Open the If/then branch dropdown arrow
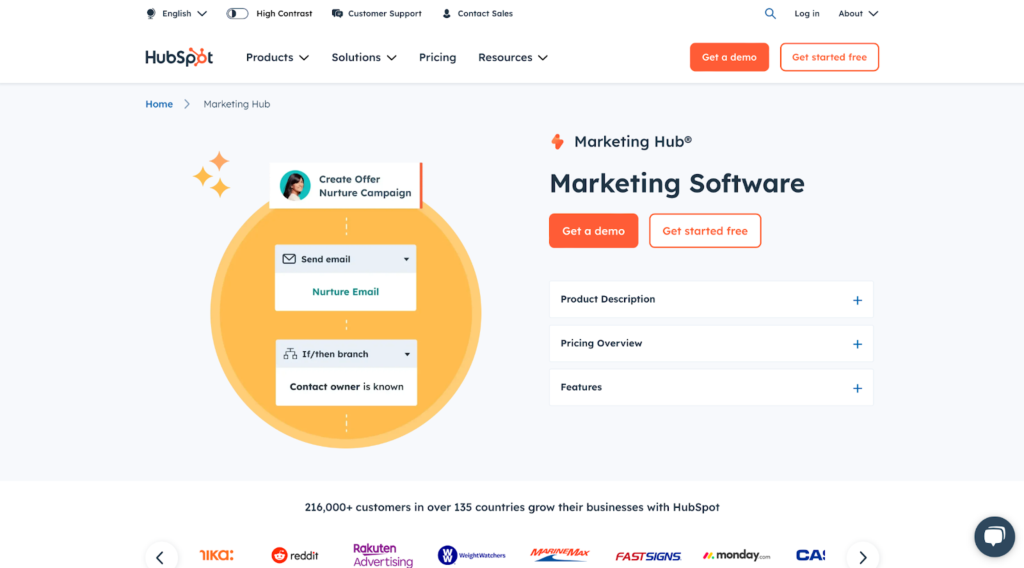The width and height of the screenshot is (1024, 568). (x=407, y=355)
